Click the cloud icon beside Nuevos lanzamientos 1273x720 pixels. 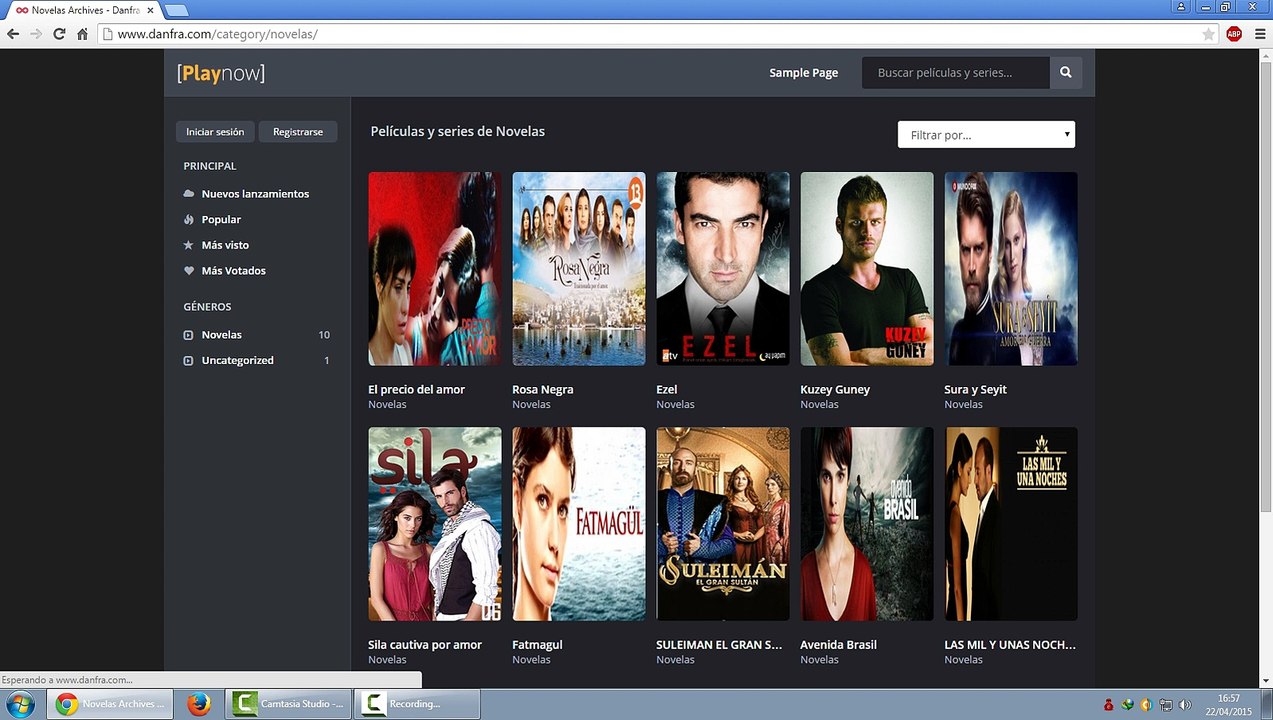[x=189, y=194]
